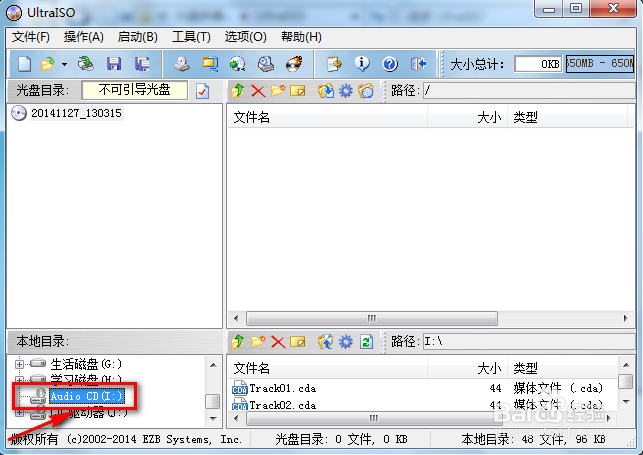The width and height of the screenshot is (643, 455).
Task: Open the 文件(F) menu
Action: (31, 37)
